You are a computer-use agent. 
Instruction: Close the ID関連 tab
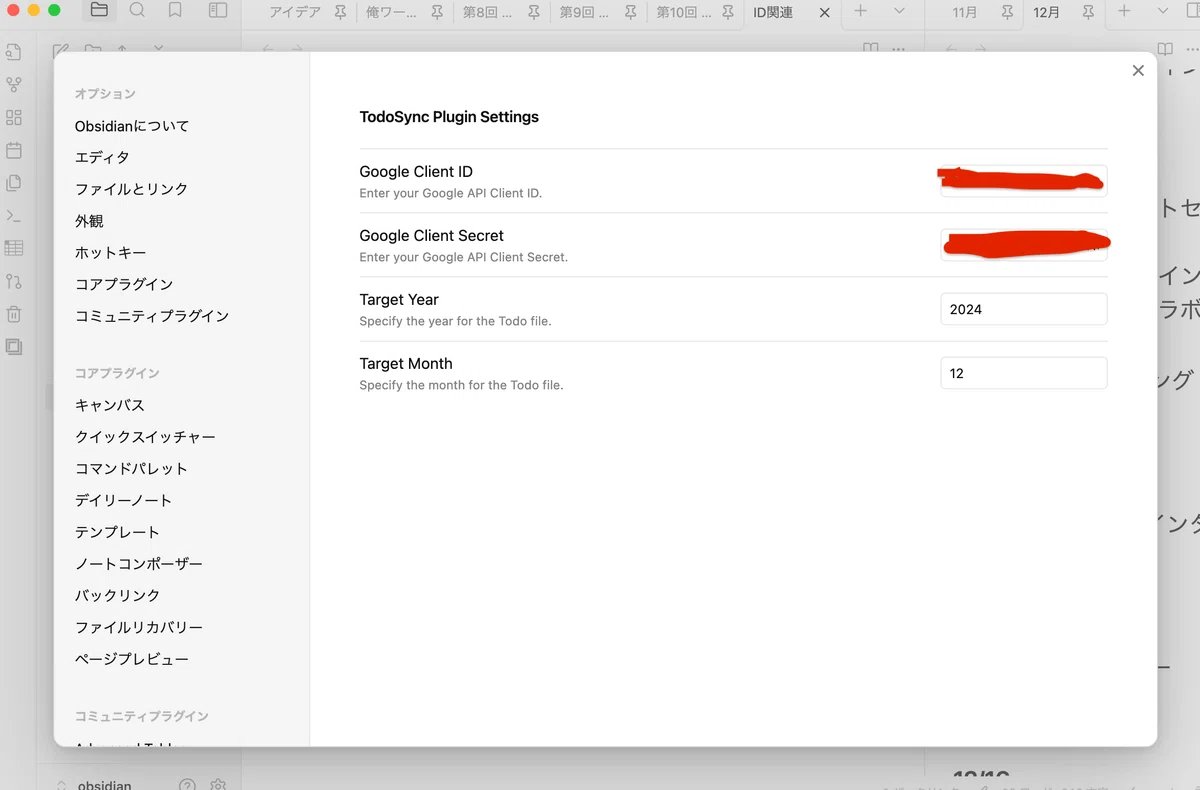coord(824,12)
